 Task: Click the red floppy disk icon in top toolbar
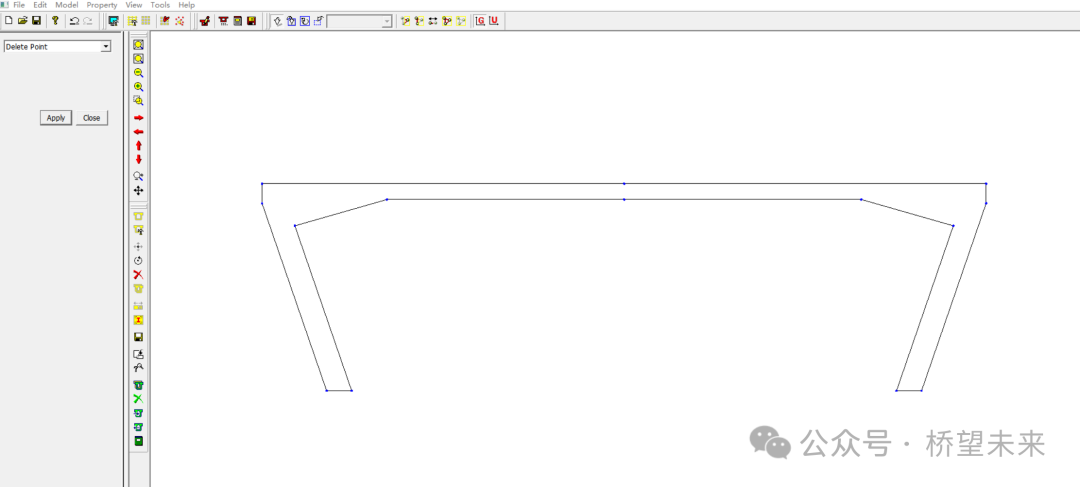(251, 21)
